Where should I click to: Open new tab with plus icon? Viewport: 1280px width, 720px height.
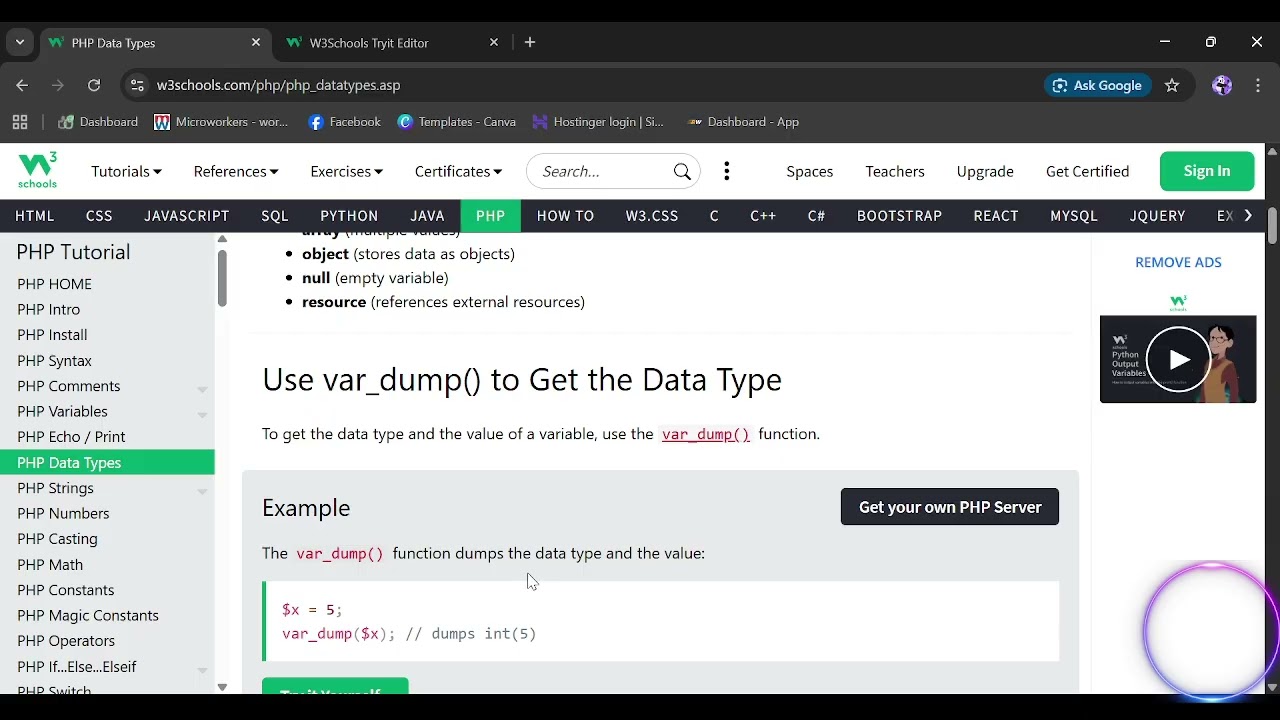[x=530, y=43]
